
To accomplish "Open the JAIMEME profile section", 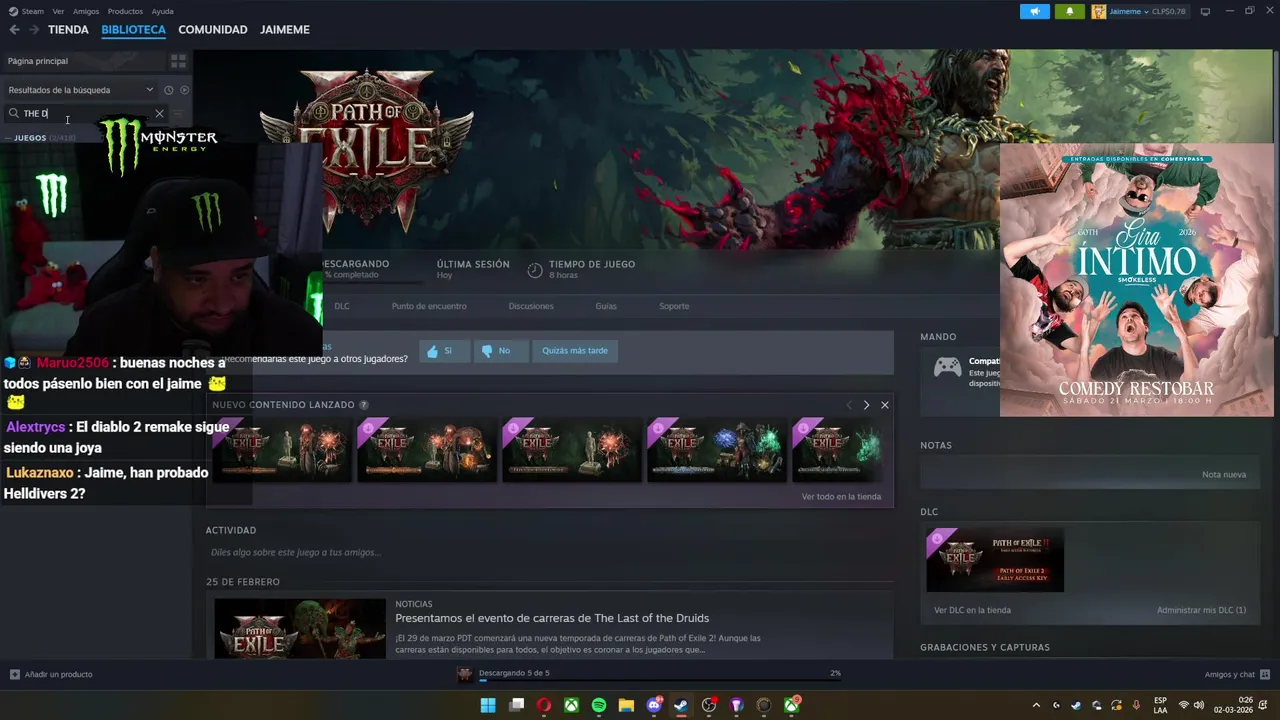I will point(285,30).
